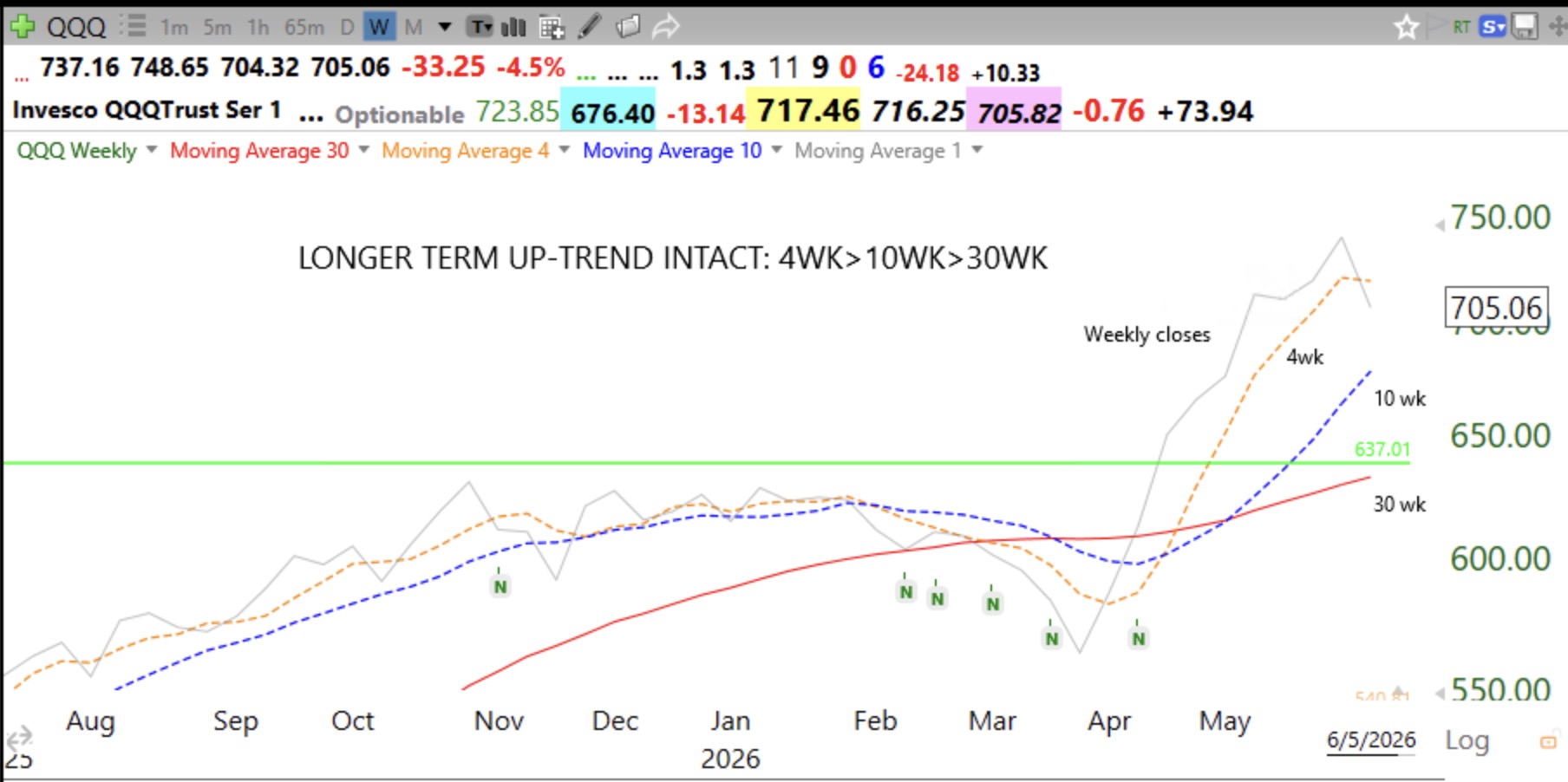Click the 600.00 price axis label

[1500, 559]
